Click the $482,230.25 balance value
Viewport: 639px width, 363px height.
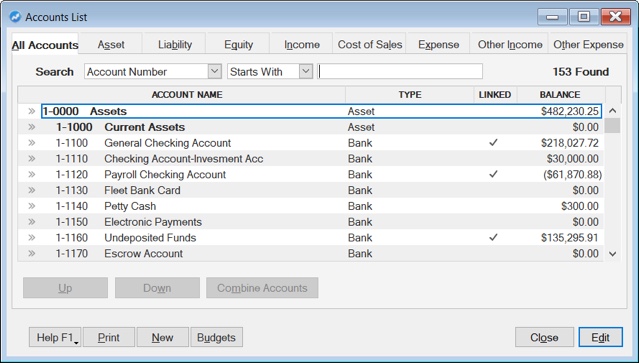(x=570, y=111)
